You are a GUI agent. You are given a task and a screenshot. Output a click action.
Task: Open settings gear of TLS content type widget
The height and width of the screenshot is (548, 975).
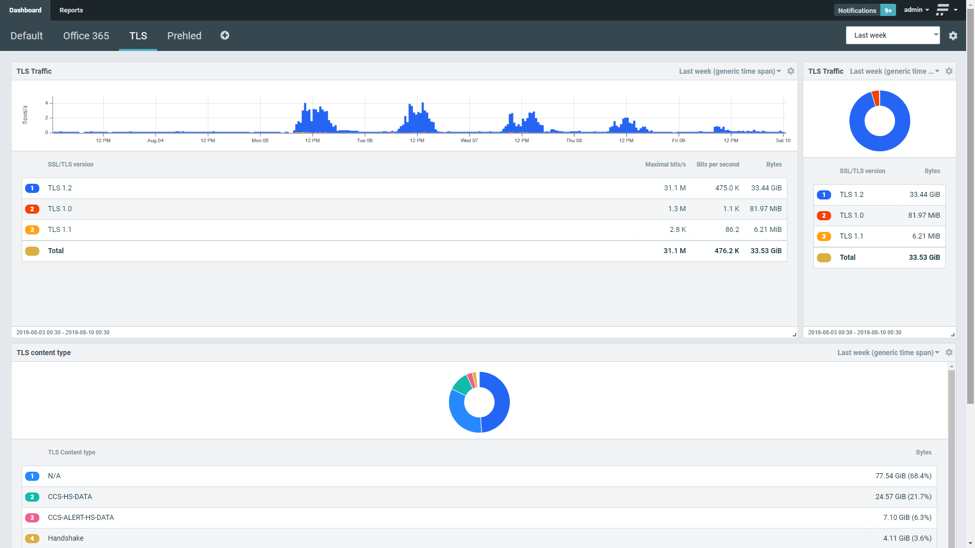[x=949, y=353]
